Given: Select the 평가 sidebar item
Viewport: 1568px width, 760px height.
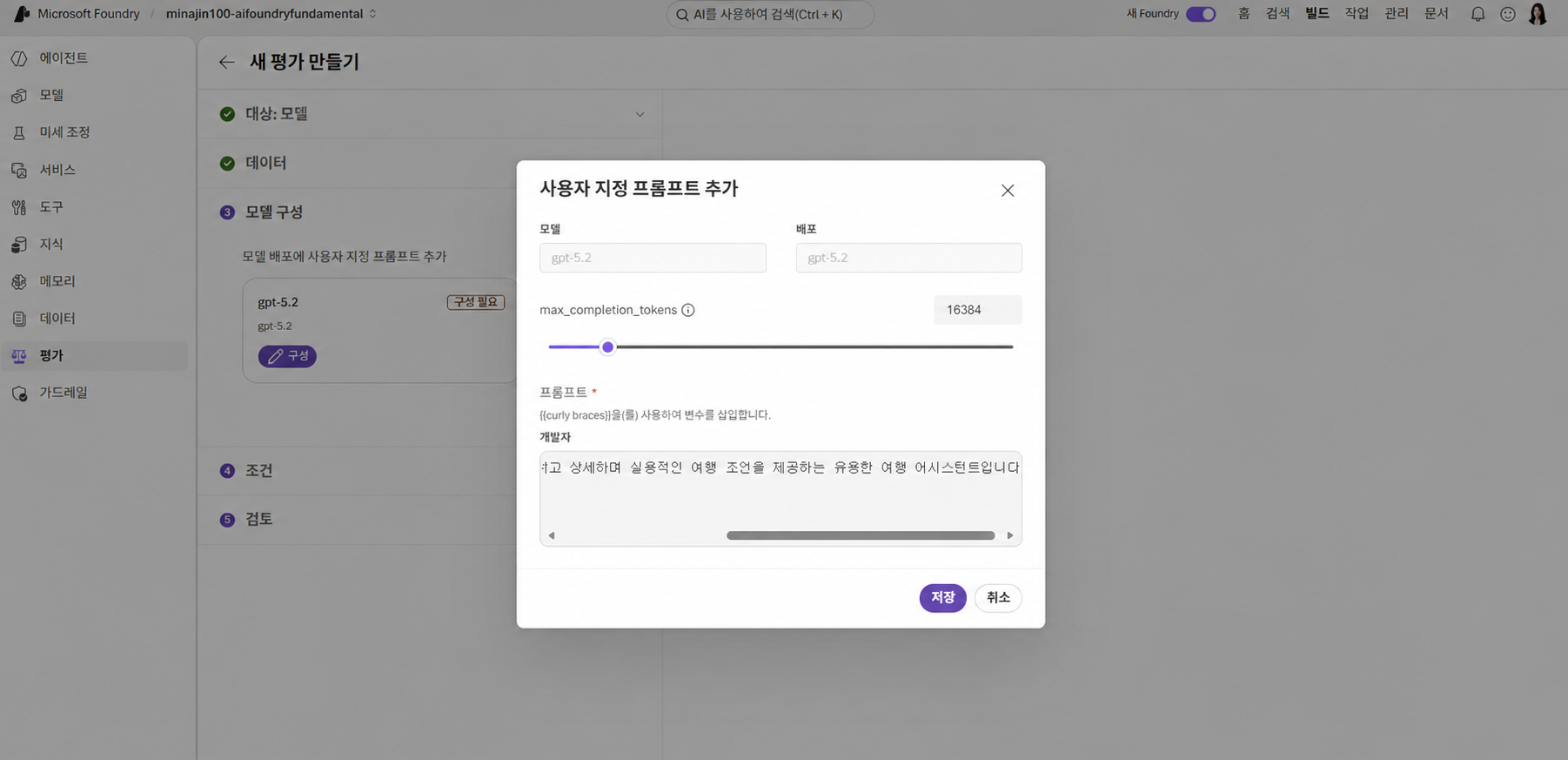Looking at the screenshot, I should click(x=95, y=356).
